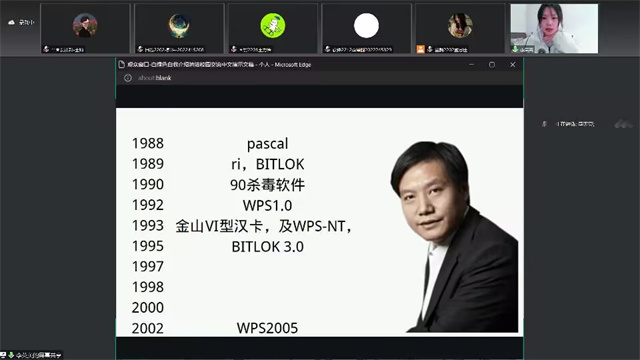Click the year 1993 on the slide
The image size is (640, 360).
pyautogui.click(x=148, y=225)
